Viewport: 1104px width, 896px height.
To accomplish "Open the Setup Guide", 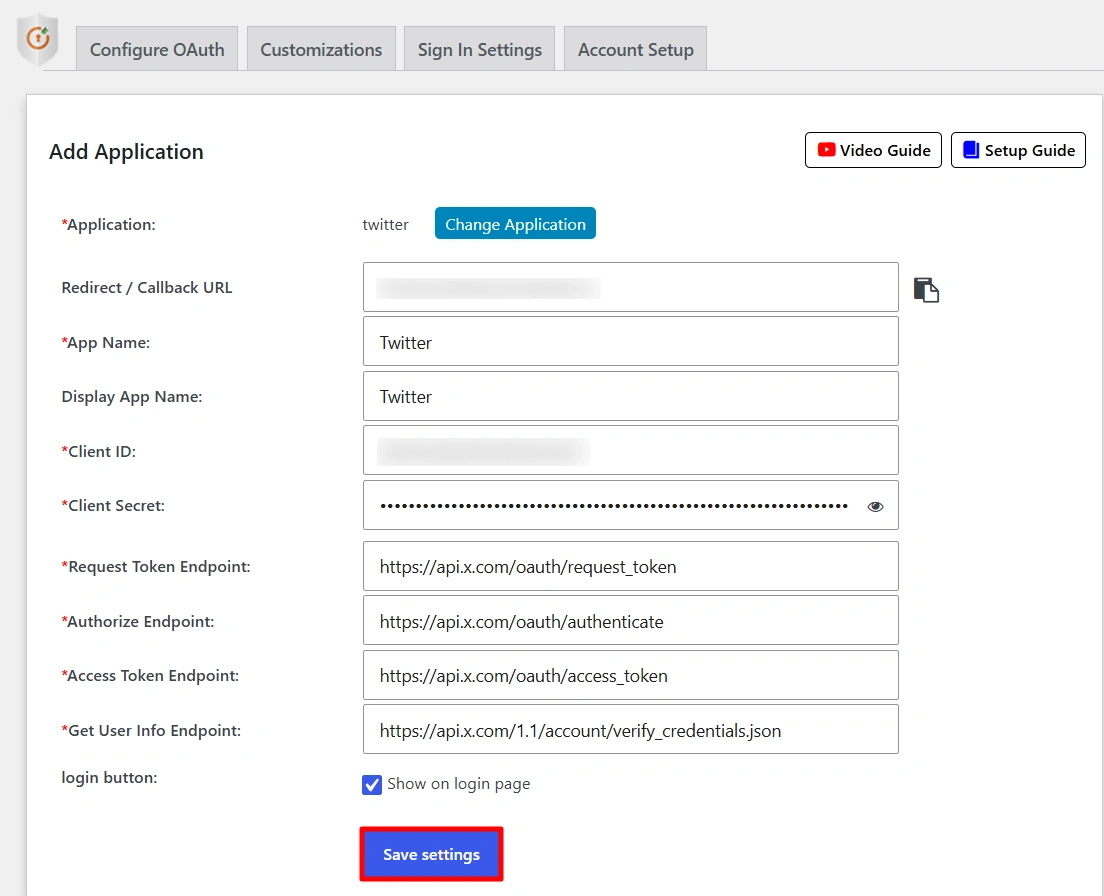I will pyautogui.click(x=1018, y=150).
